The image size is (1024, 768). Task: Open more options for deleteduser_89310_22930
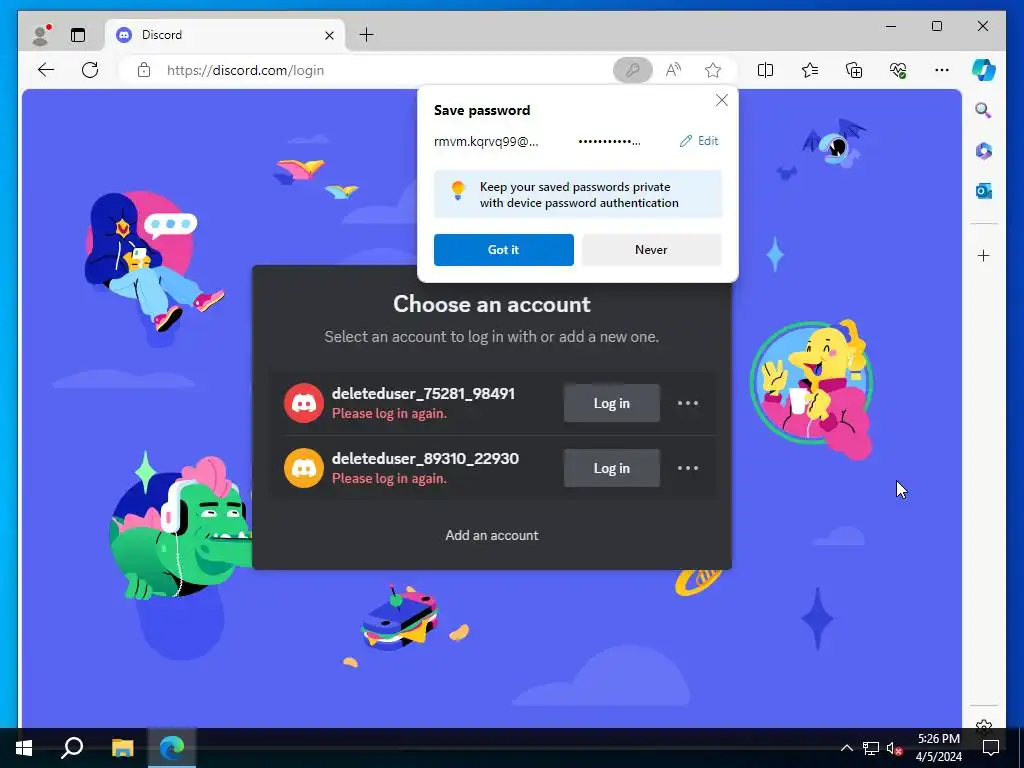[x=688, y=468]
